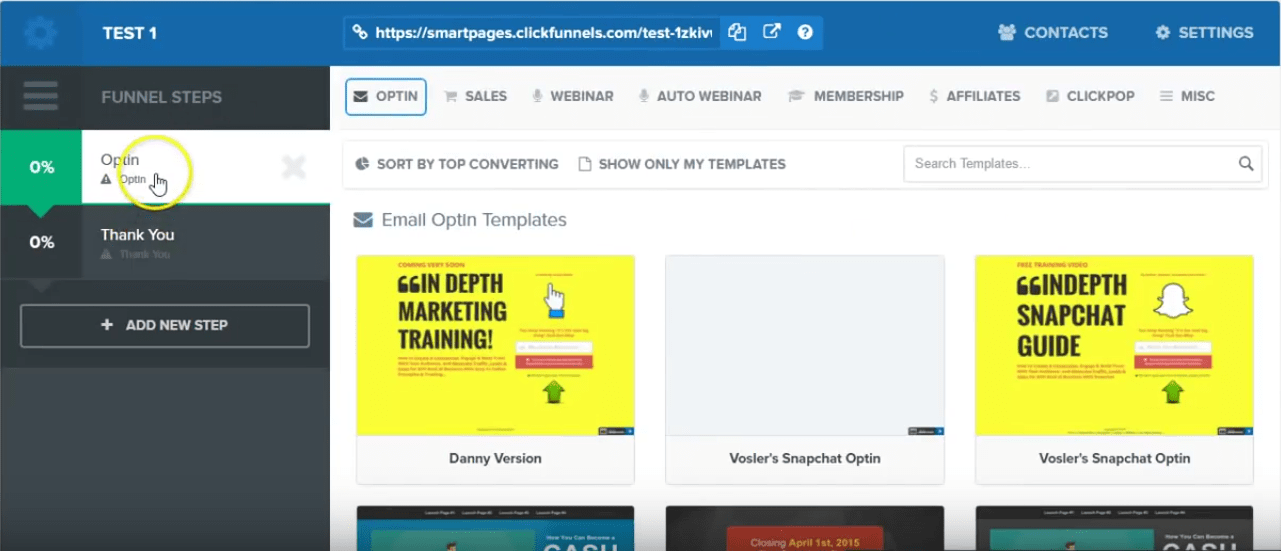Click the 0% badge on Thank You step
Image resolution: width=1281 pixels, height=551 pixels.
(x=41, y=242)
